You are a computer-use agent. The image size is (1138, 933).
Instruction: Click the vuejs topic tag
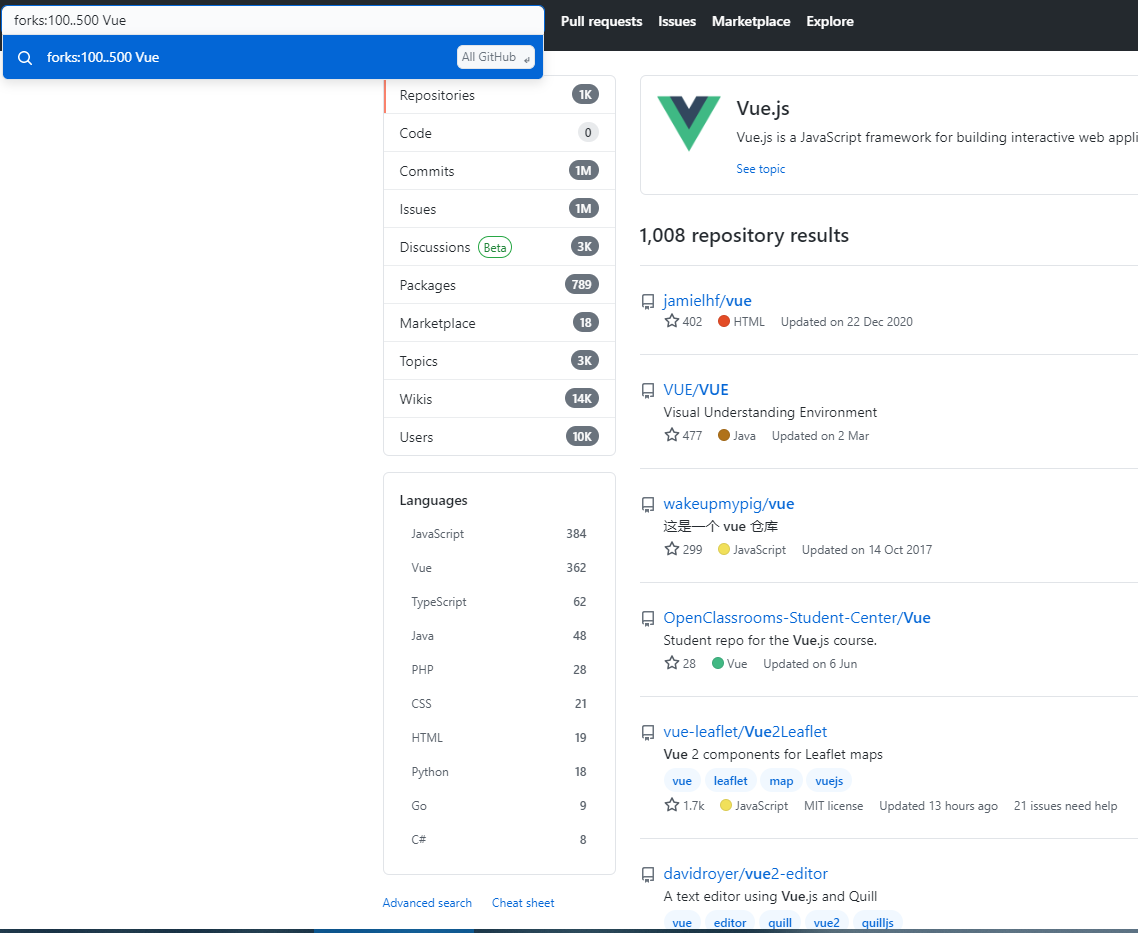829,781
